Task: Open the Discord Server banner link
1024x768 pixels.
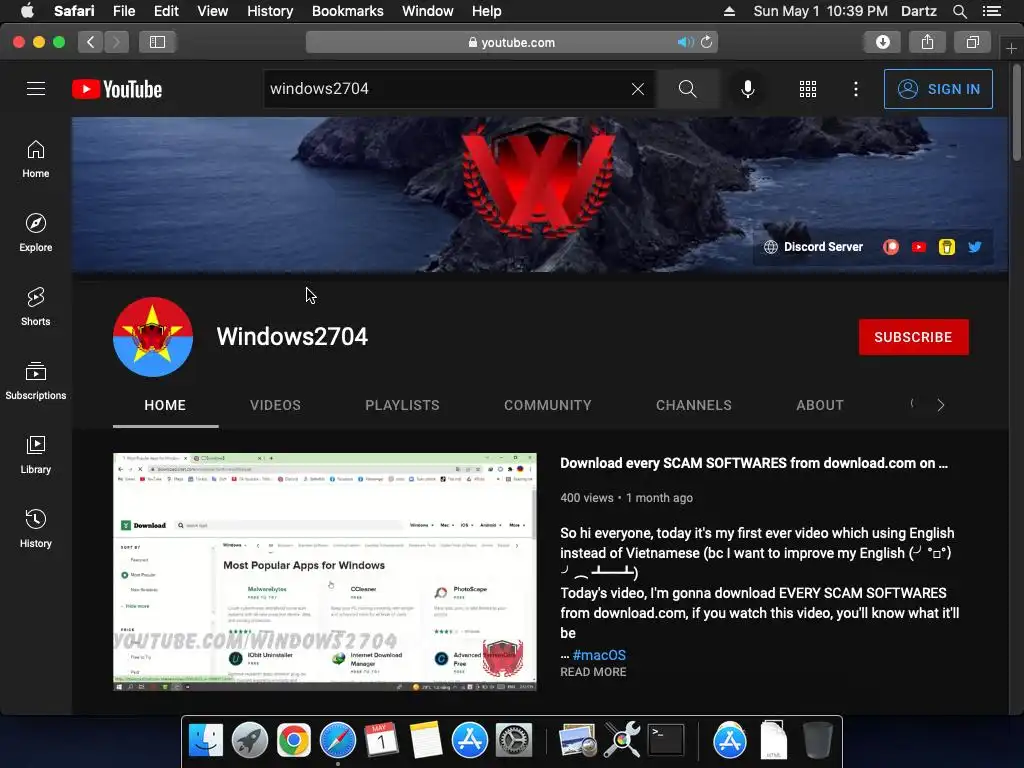Action: 814,247
